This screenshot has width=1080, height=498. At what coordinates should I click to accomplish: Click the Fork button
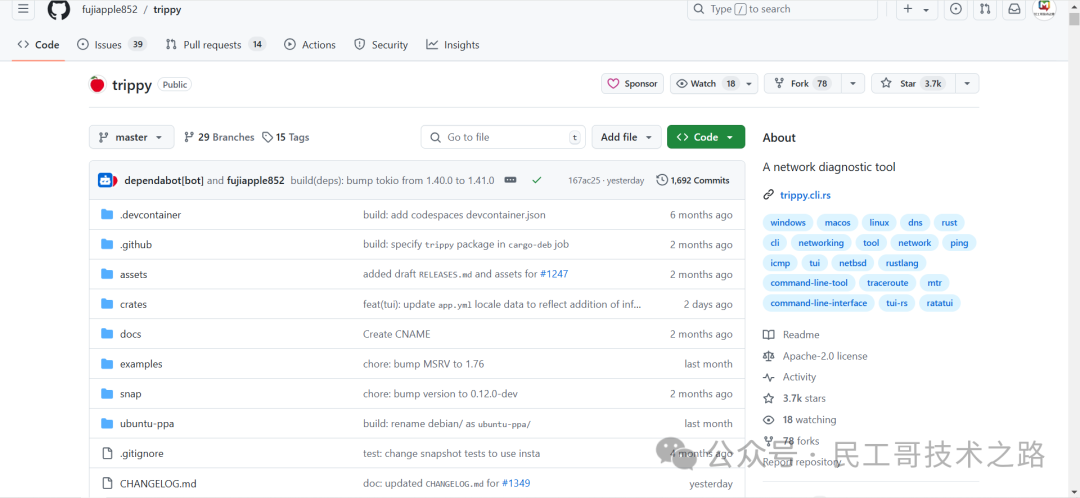(x=802, y=83)
